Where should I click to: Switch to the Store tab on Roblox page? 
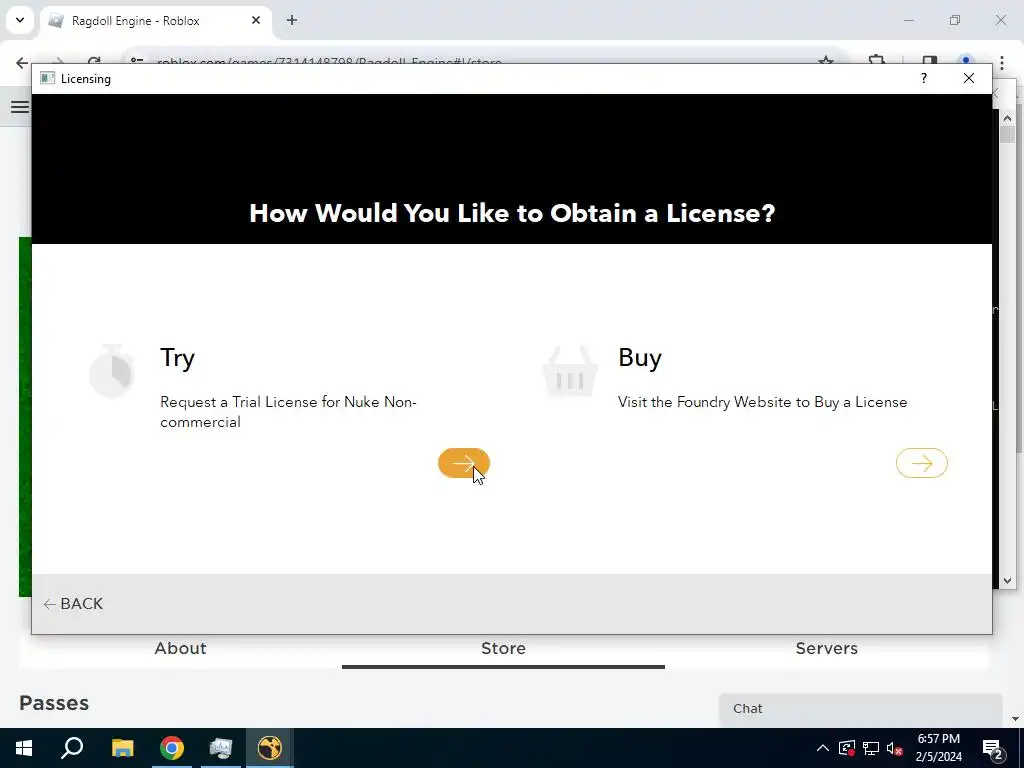(x=504, y=648)
